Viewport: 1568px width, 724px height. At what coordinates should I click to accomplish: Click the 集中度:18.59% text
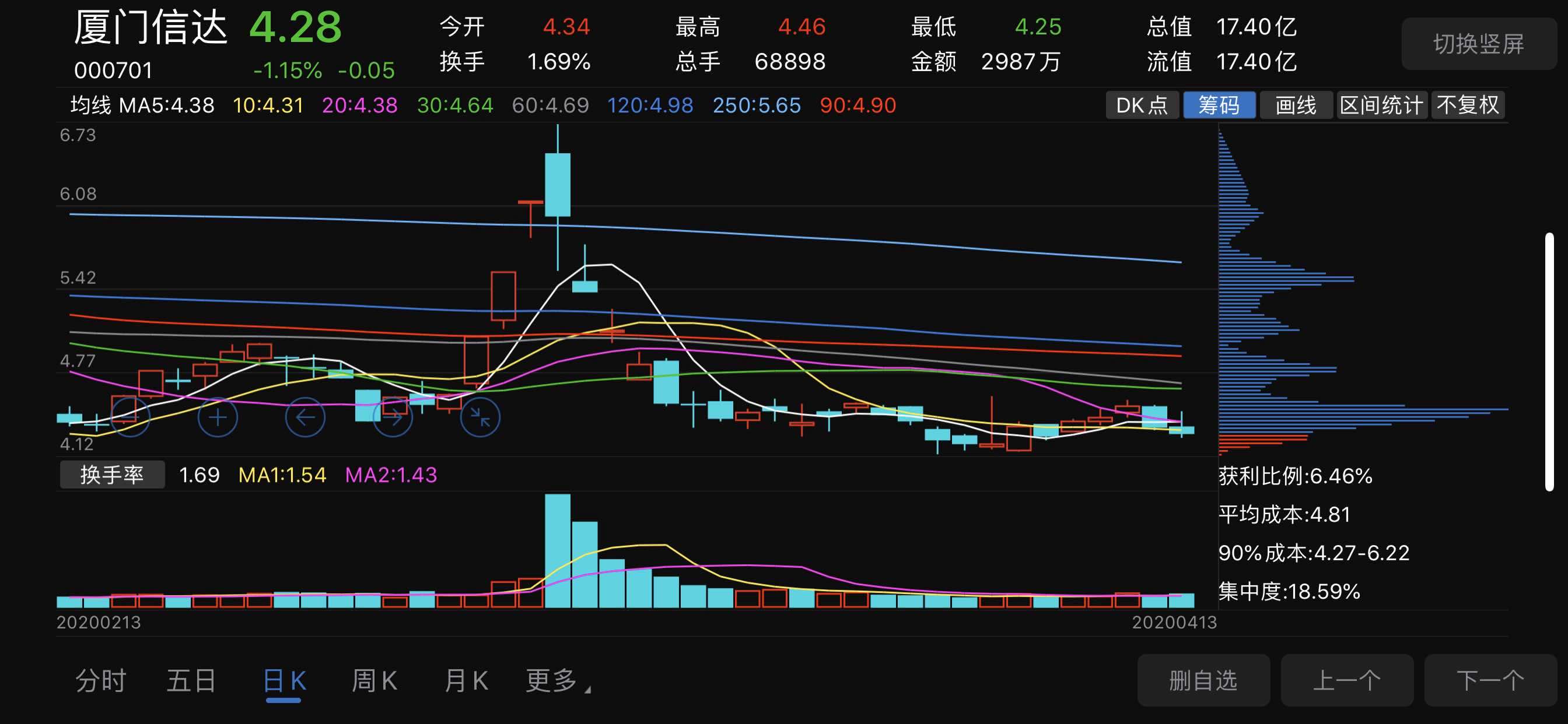(x=1289, y=591)
